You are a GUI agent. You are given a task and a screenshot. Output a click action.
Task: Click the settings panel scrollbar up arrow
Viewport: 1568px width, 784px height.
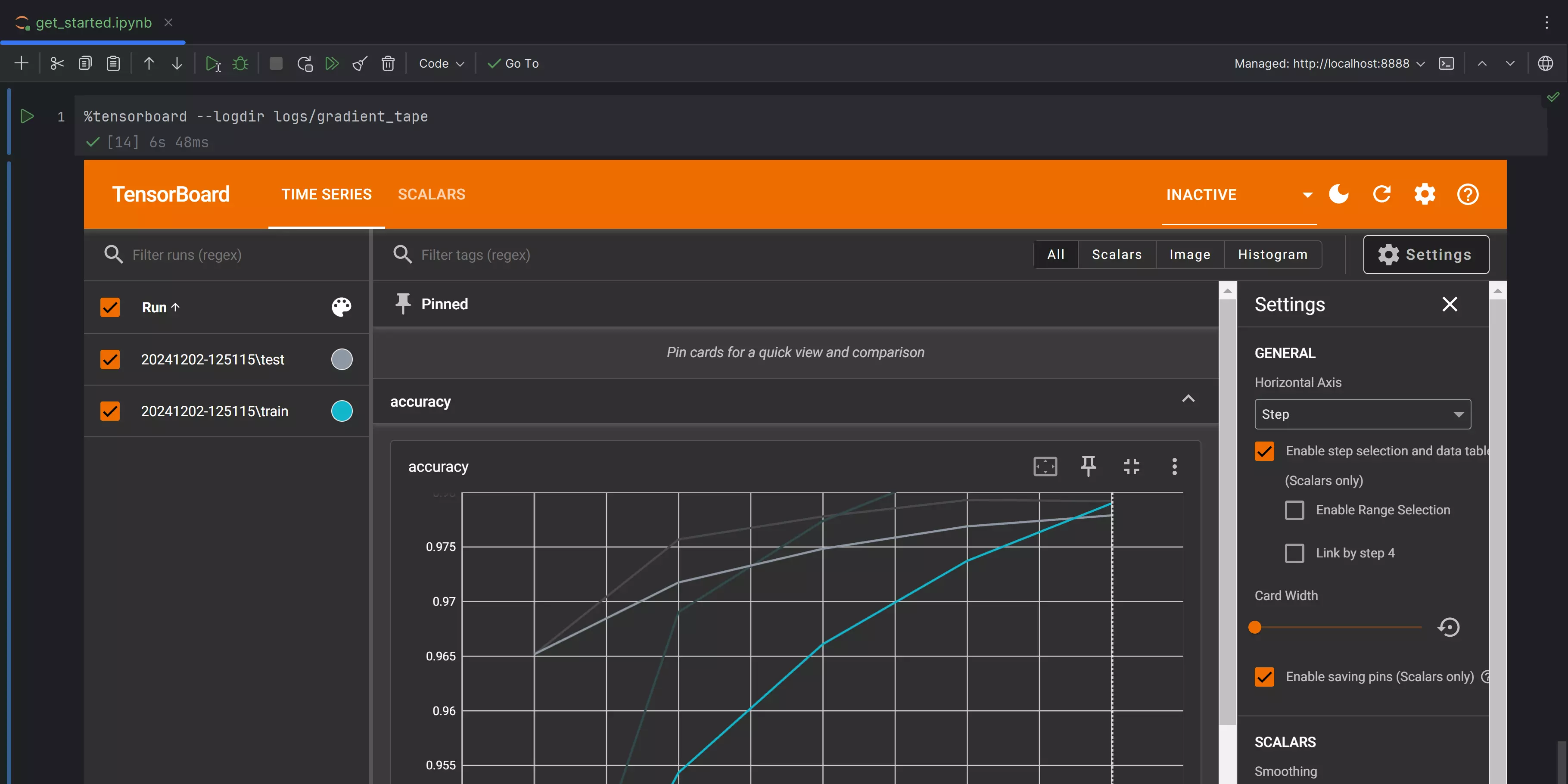(1497, 290)
